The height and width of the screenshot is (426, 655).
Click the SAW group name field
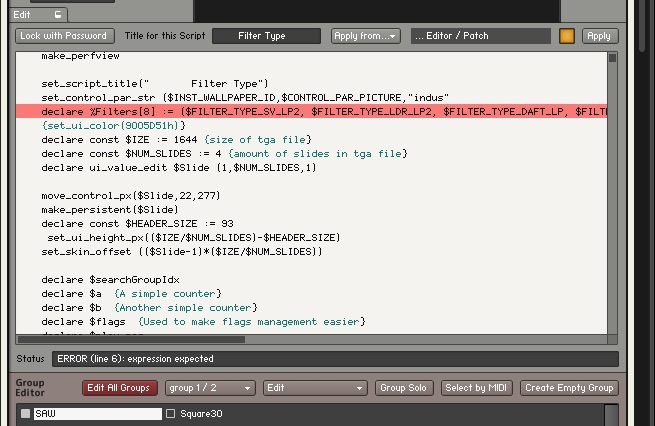98,413
